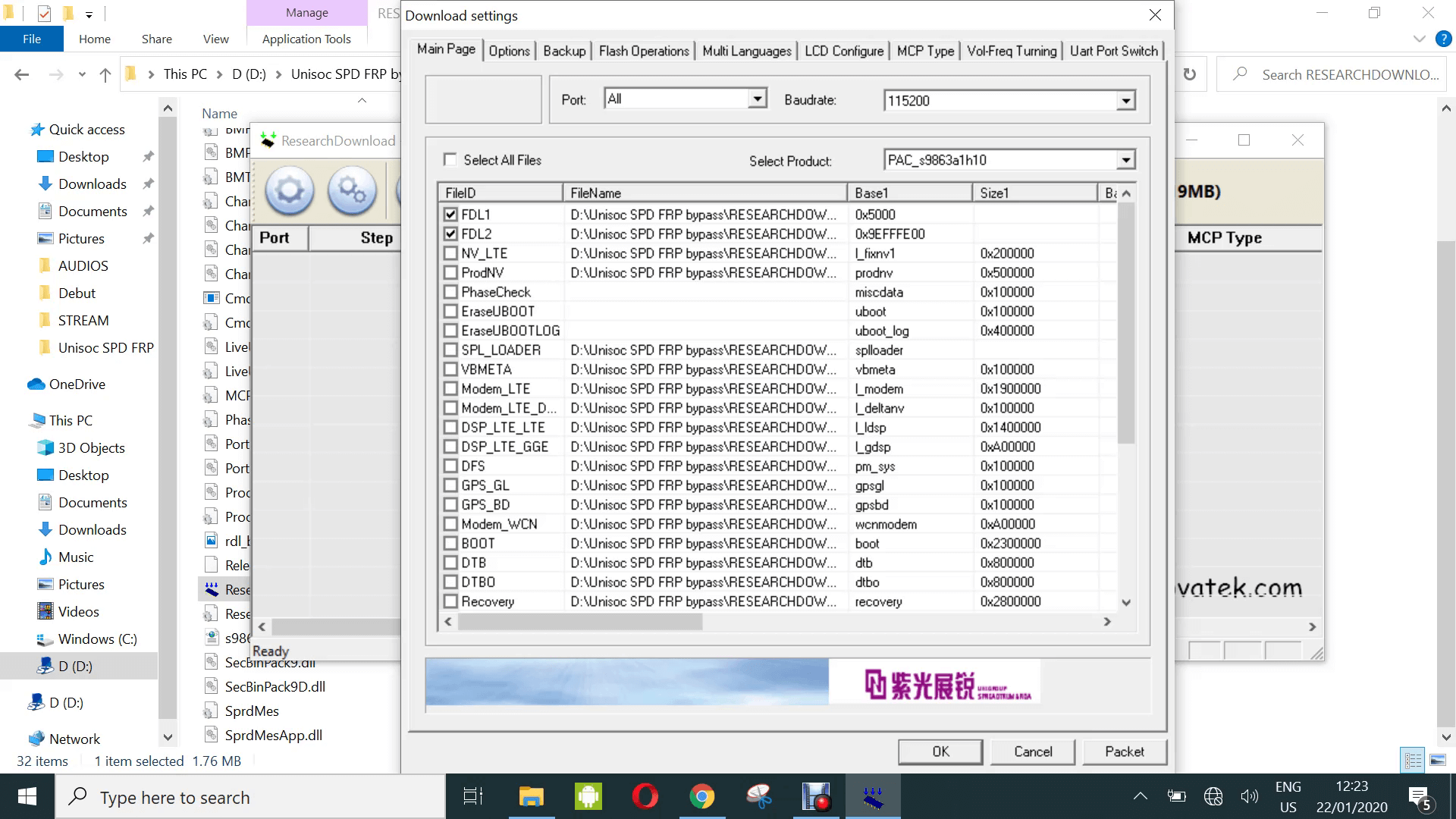Open the Select Product dropdown PAC_s9863a1h10
Viewport: 1456px width, 819px height.
click(1127, 159)
